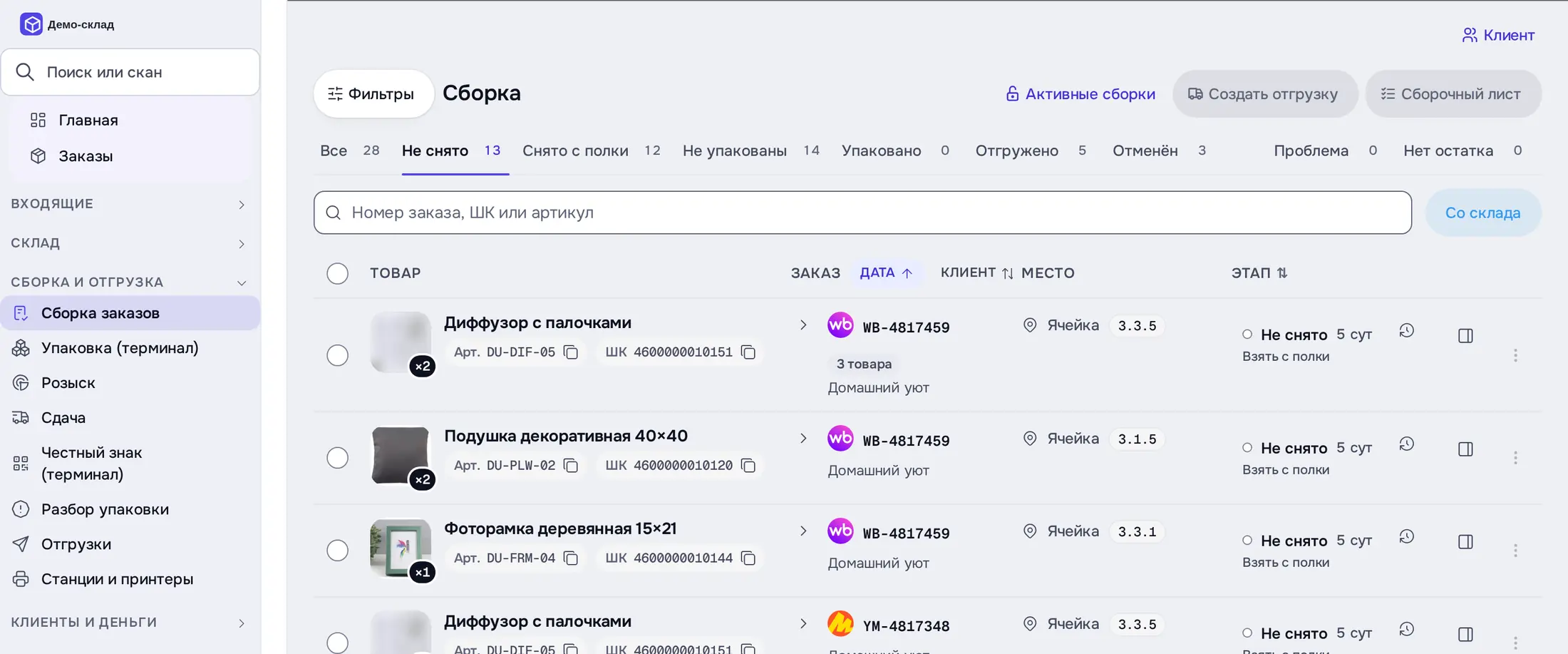Switch to Упаковано tab
Image resolution: width=1568 pixels, height=654 pixels.
coord(895,150)
